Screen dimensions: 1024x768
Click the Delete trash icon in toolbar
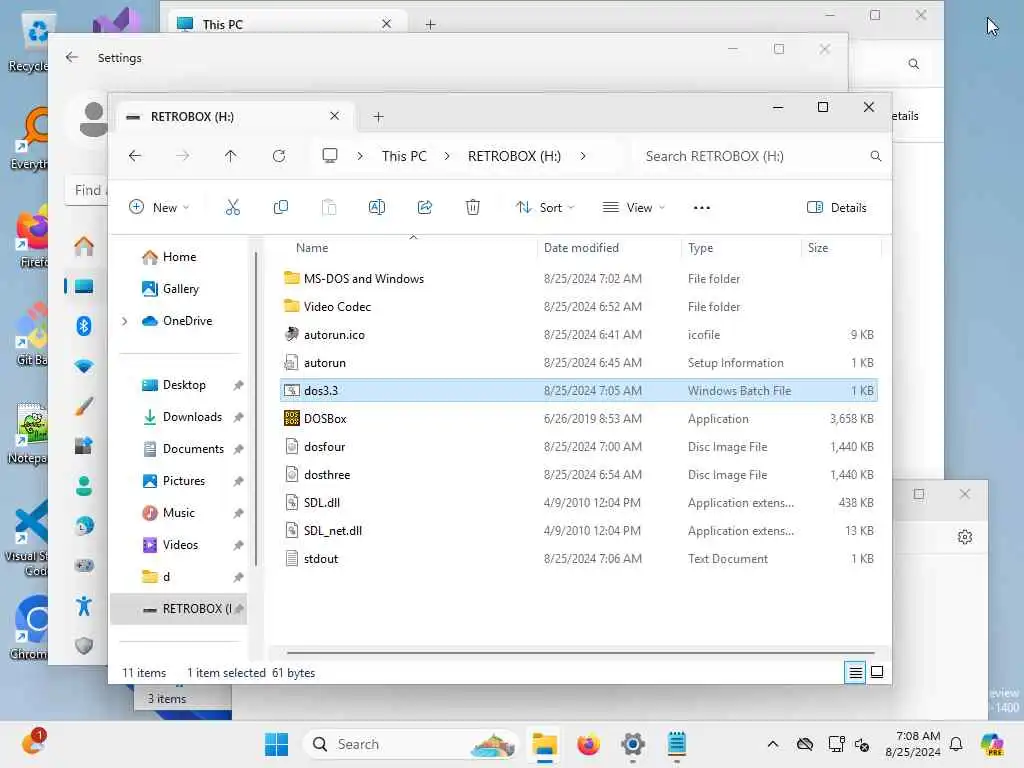pyautogui.click(x=473, y=208)
